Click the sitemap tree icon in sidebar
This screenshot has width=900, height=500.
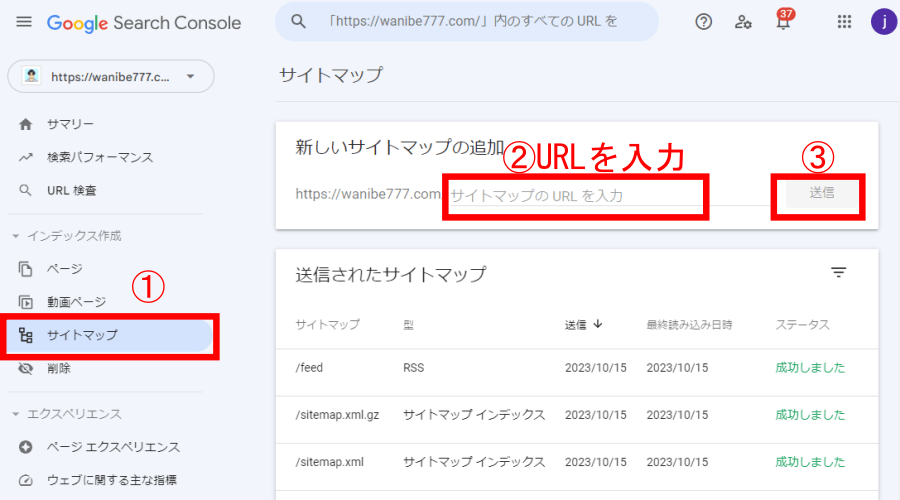click(25, 335)
